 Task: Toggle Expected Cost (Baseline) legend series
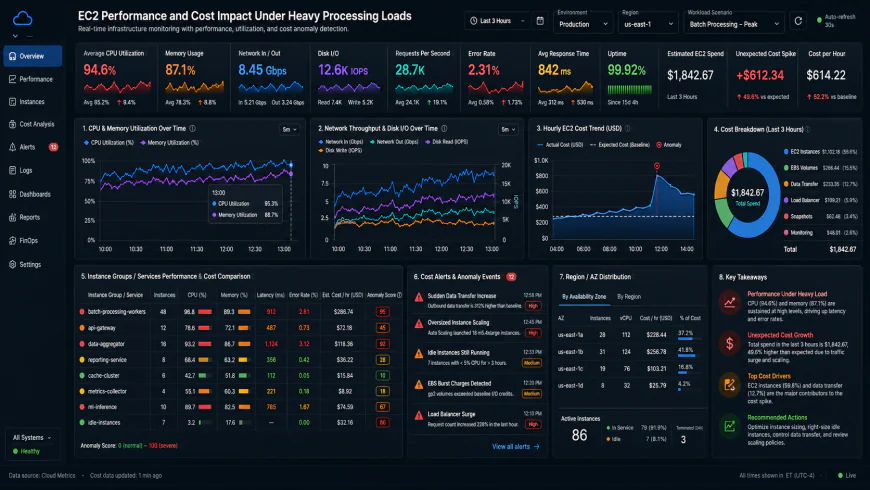619,145
